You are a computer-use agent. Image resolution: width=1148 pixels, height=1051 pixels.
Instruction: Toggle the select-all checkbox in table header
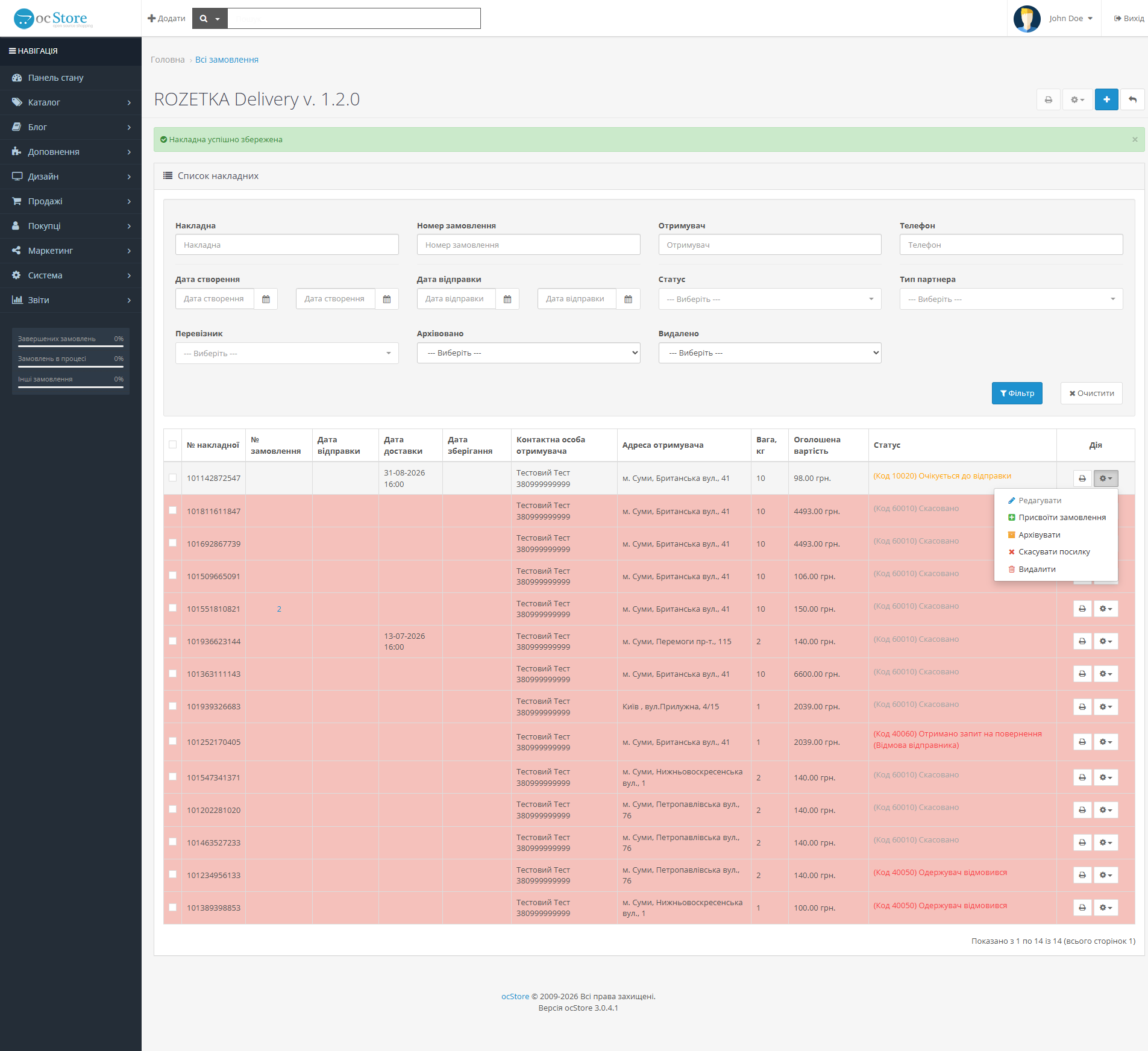[173, 445]
